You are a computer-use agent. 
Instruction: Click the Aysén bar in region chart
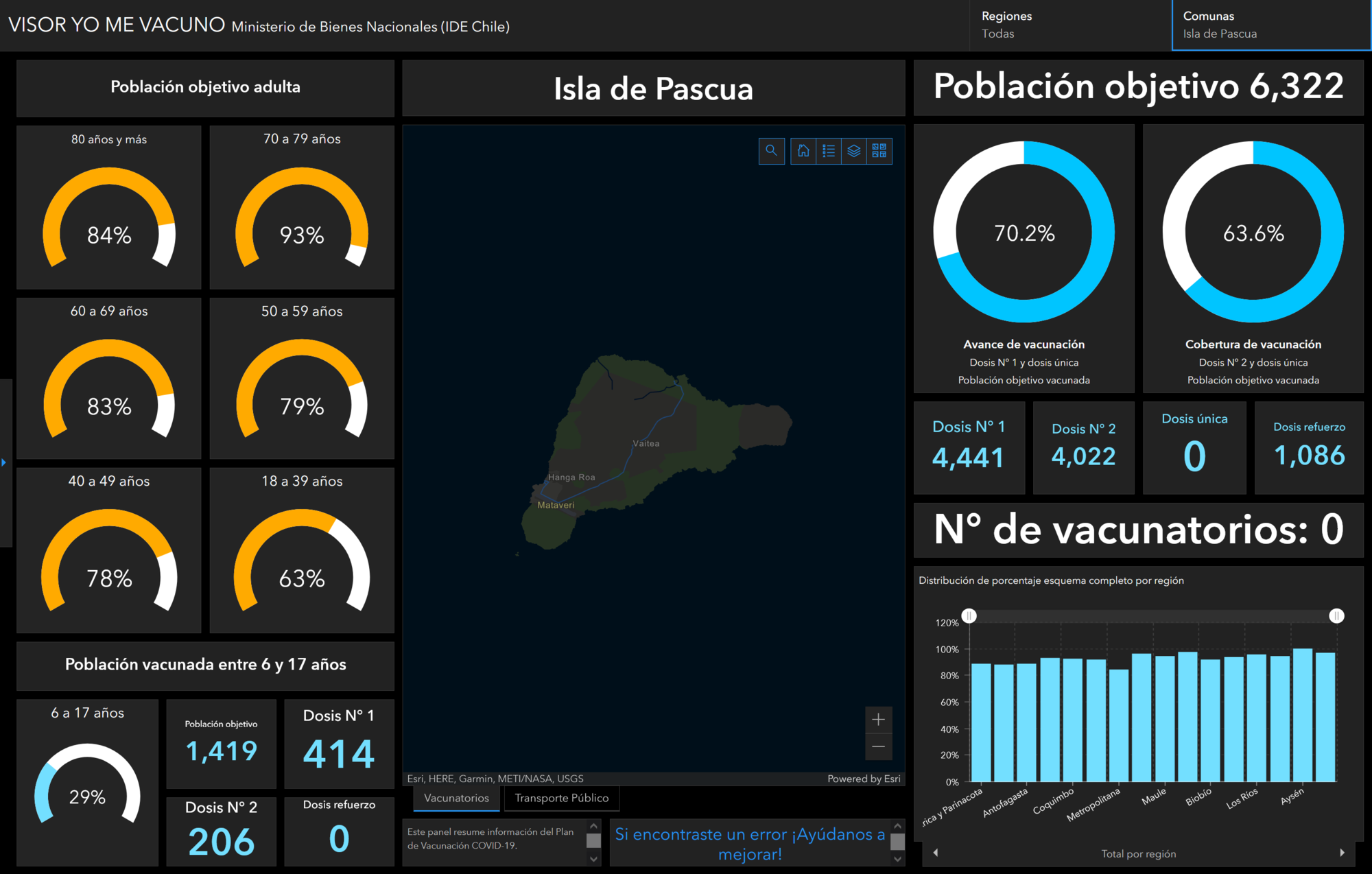tap(1302, 715)
